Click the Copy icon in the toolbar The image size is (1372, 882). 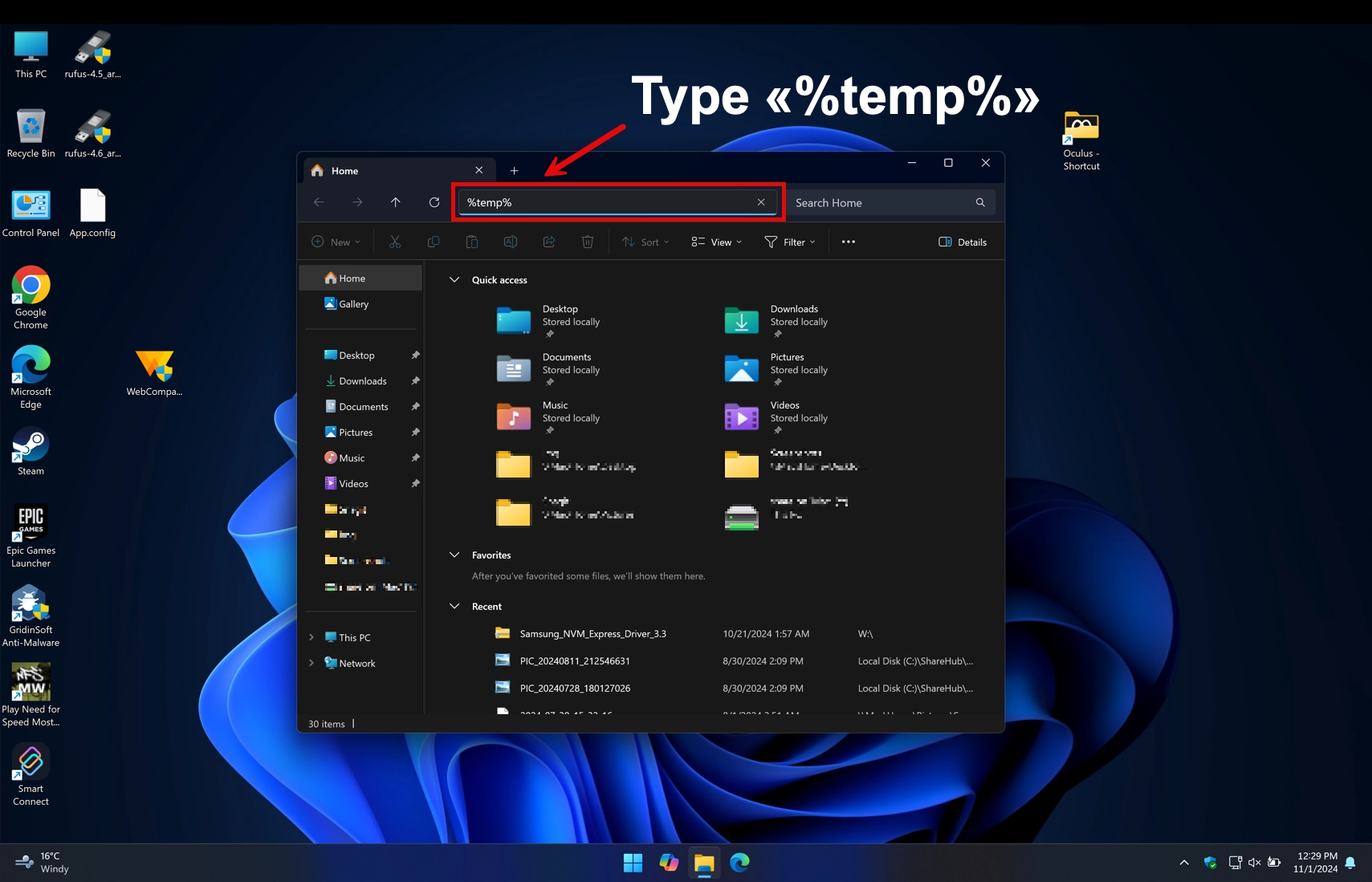click(x=434, y=242)
